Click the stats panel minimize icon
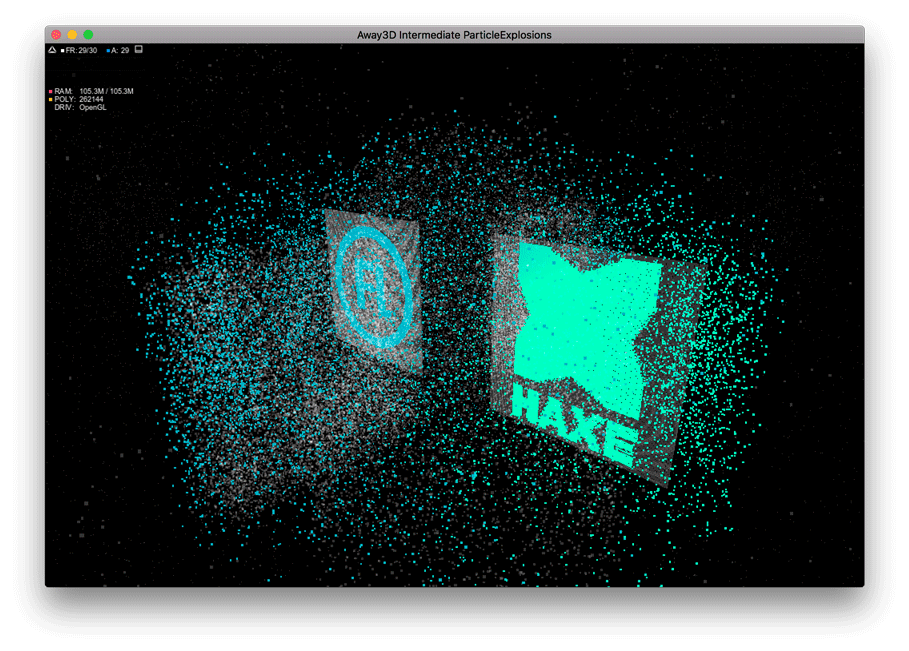 (x=139, y=50)
